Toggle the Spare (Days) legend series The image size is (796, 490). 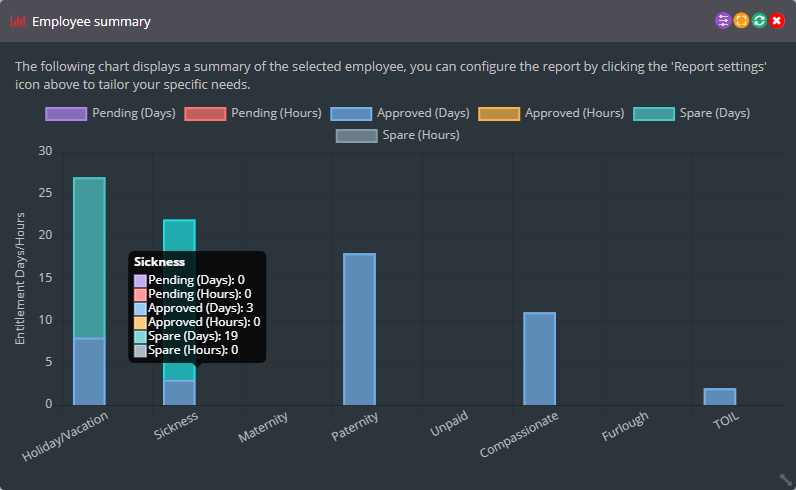[691, 113]
